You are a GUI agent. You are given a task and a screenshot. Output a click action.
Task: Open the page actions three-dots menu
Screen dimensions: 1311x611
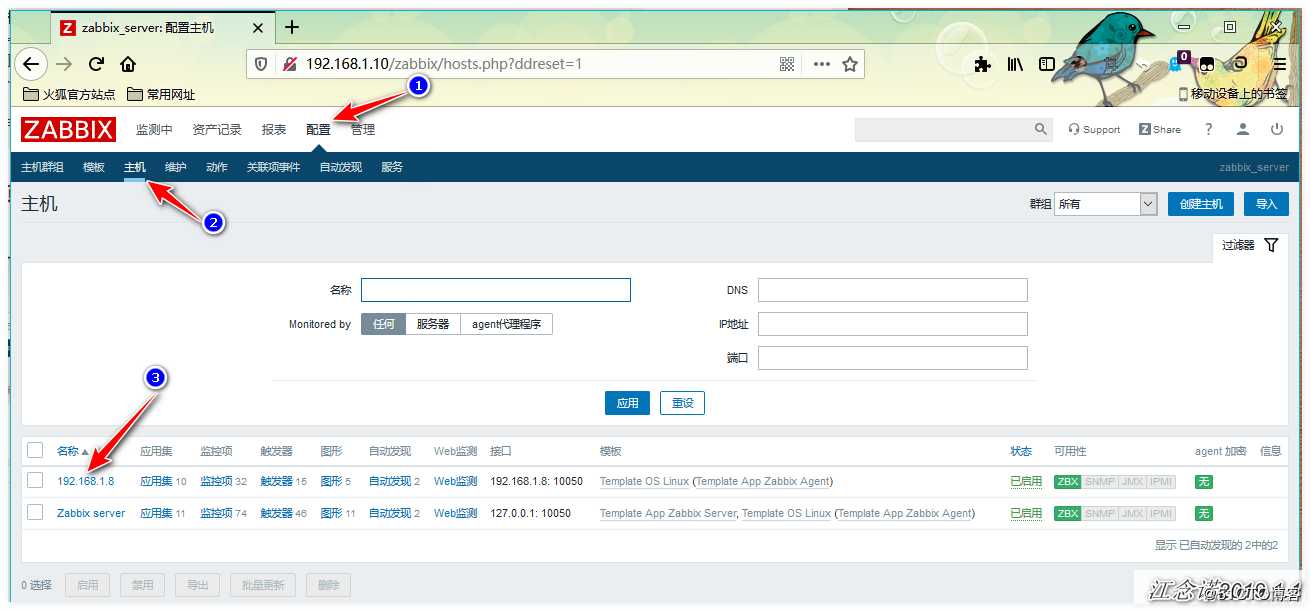click(x=822, y=64)
